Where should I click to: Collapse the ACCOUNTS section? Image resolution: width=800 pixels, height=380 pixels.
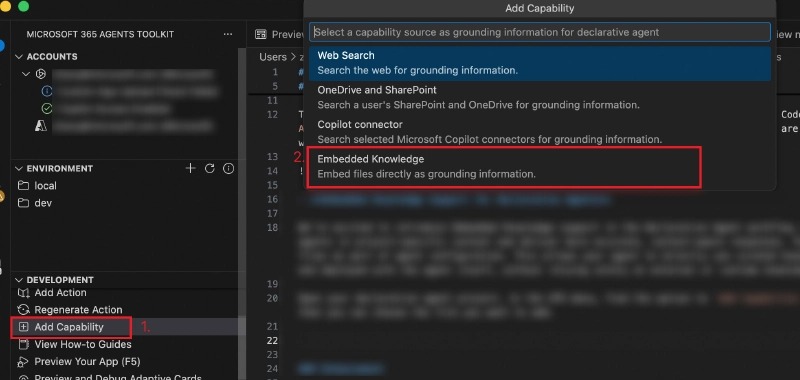click(19, 57)
